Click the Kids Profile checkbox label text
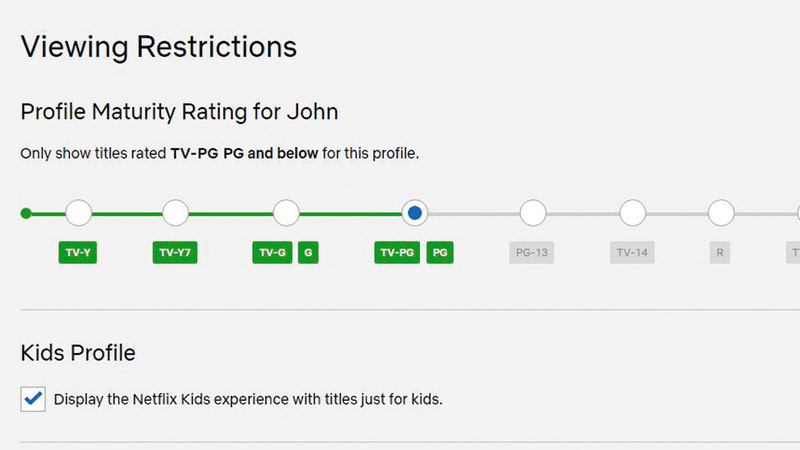Image resolution: width=800 pixels, height=450 pixels. point(248,399)
